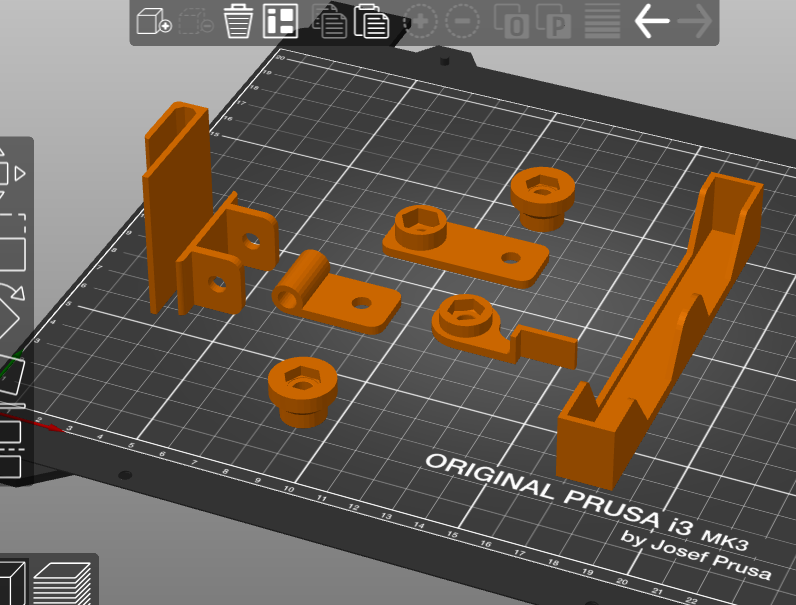Switch to the sliced layers preview view
The image size is (796, 605).
pyautogui.click(x=62, y=583)
